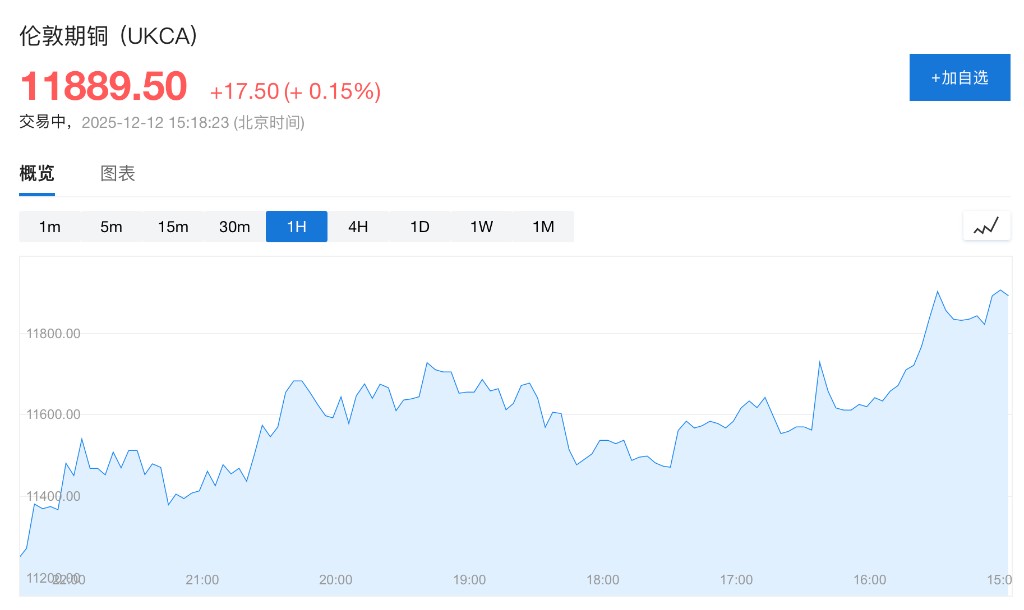
Task: Switch to the 图表 tab
Action: click(x=118, y=173)
